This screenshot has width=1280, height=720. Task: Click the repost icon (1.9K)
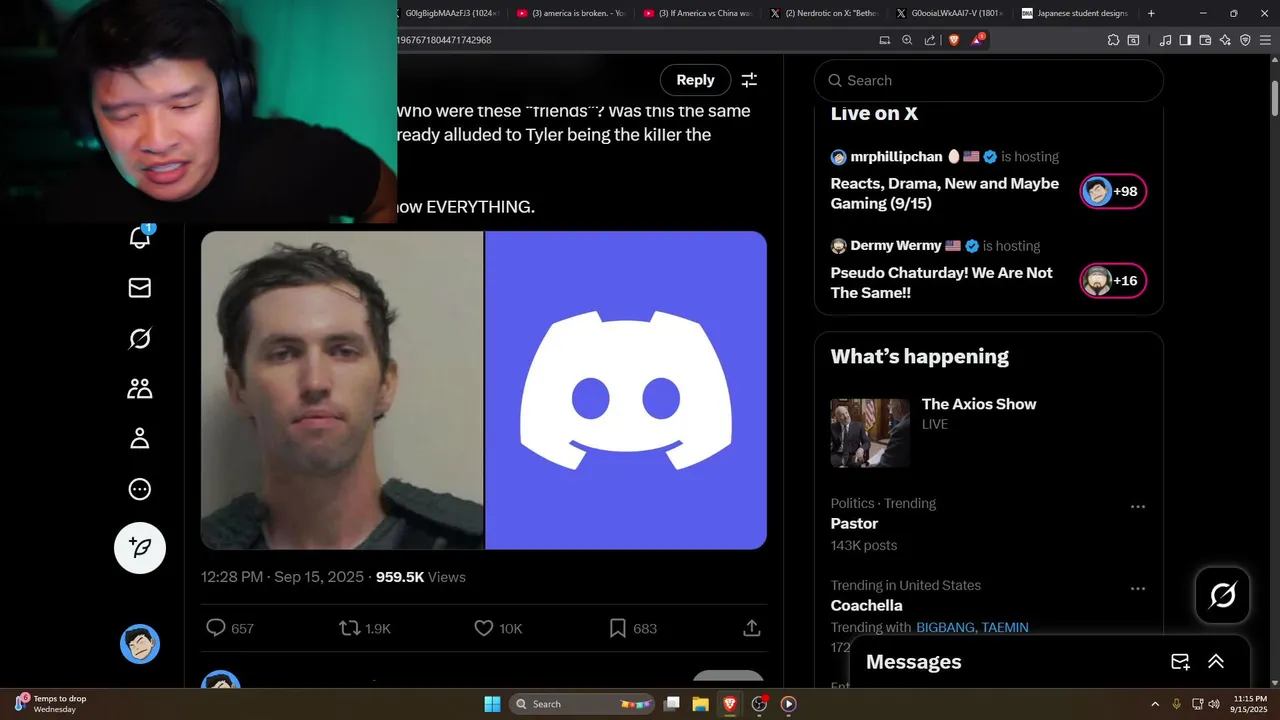click(x=349, y=628)
